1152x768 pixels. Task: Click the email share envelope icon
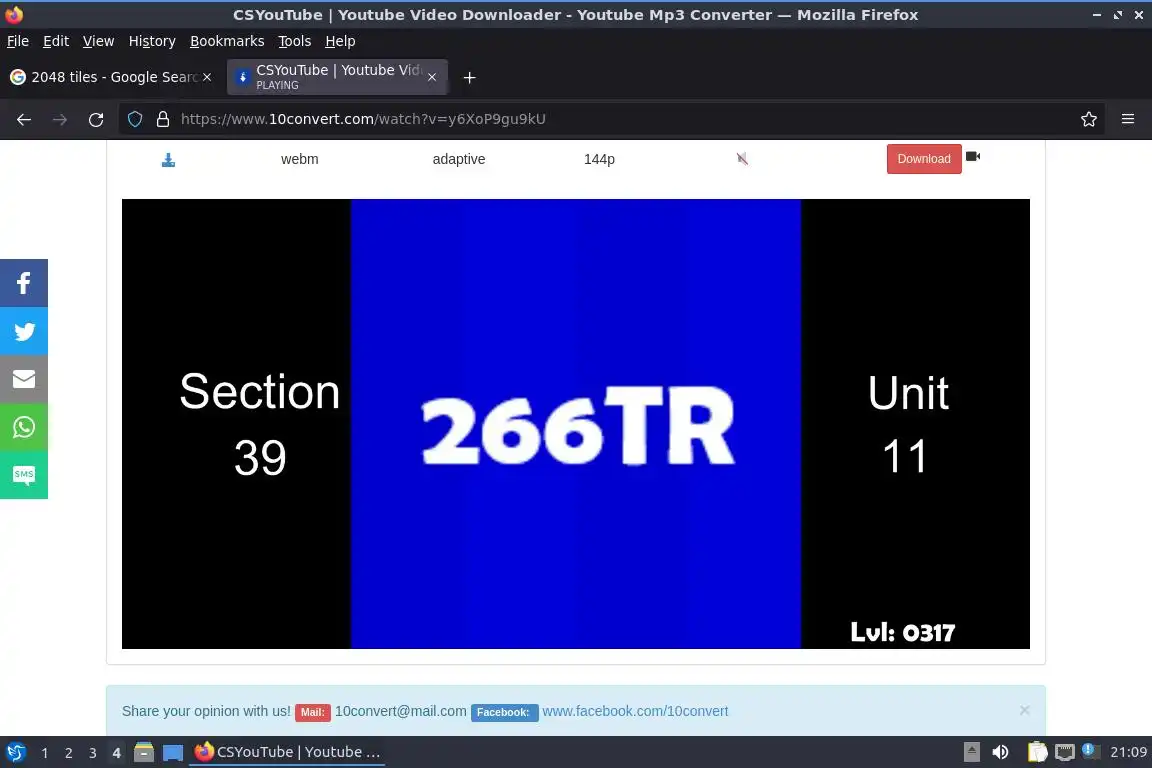point(24,379)
